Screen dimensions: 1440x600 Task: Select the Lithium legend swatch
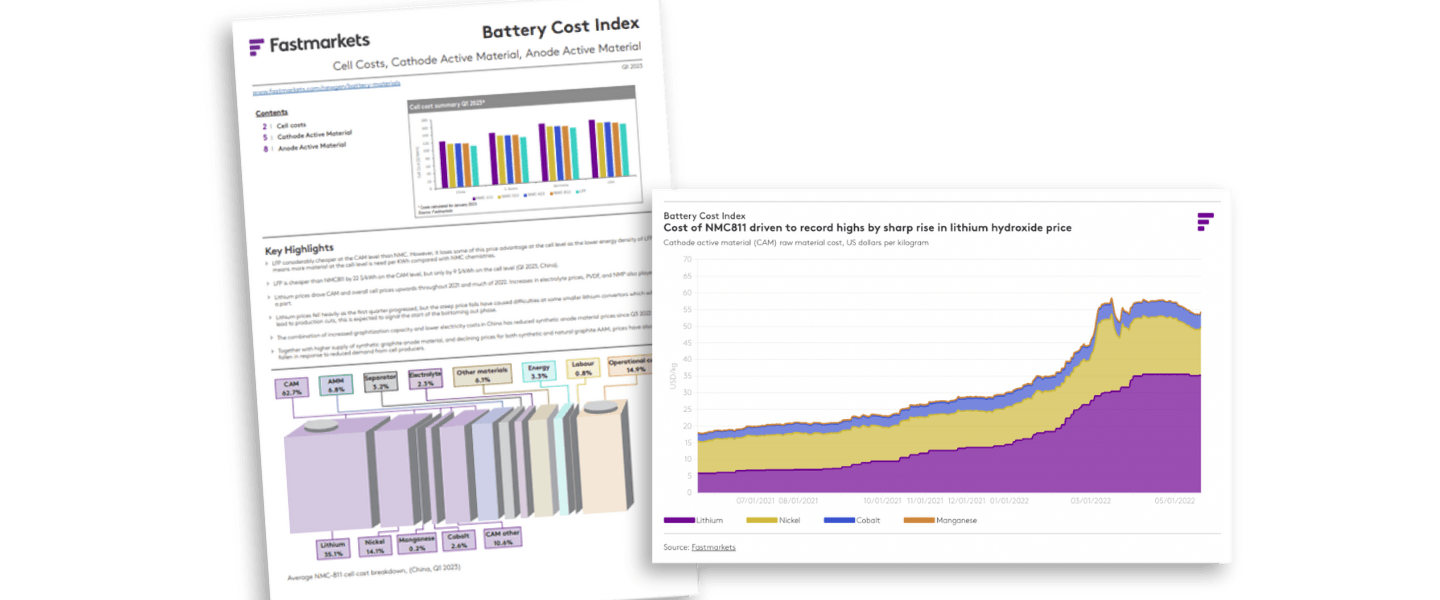[x=679, y=520]
